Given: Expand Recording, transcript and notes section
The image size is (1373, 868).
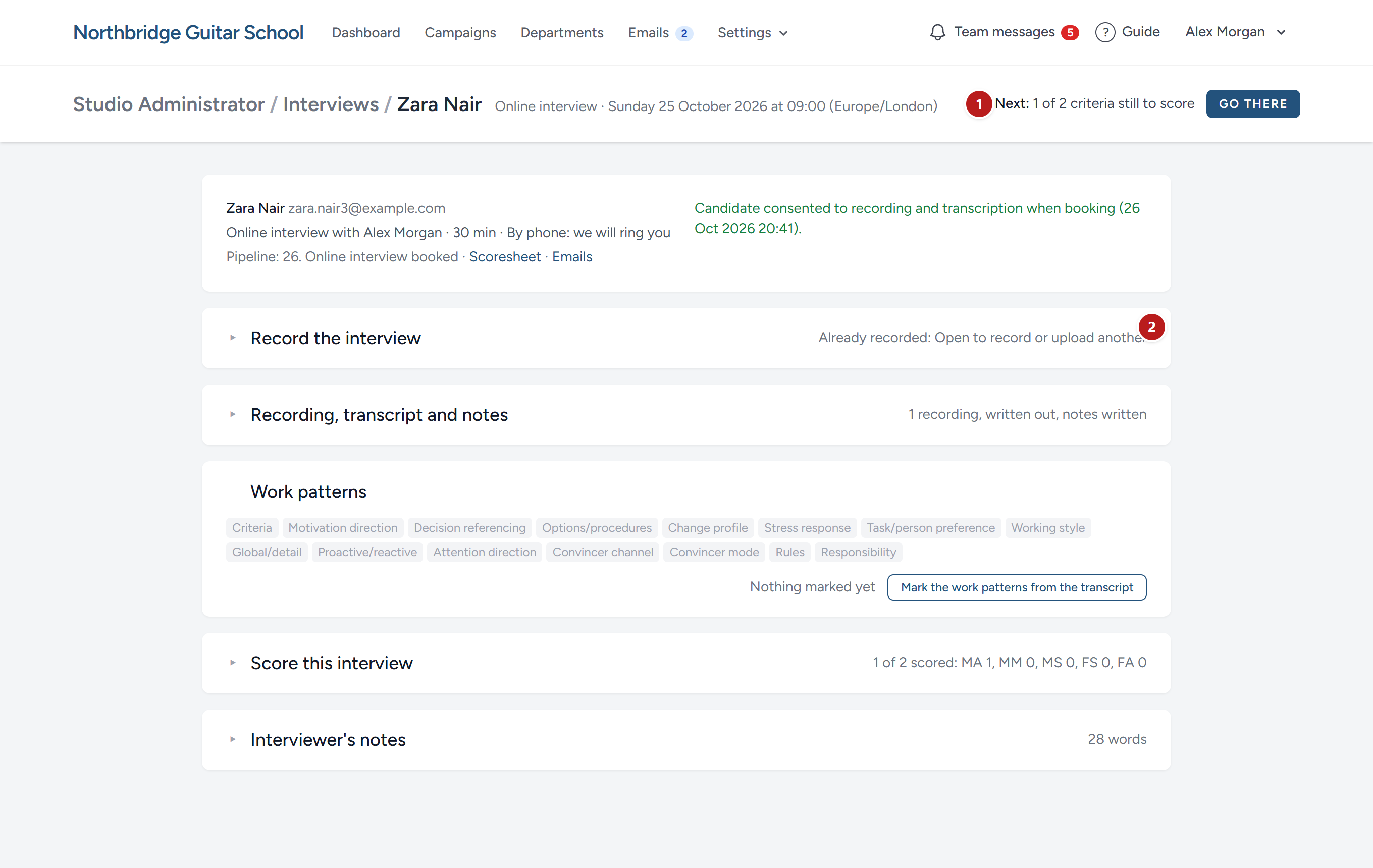Looking at the screenshot, I should pyautogui.click(x=686, y=415).
